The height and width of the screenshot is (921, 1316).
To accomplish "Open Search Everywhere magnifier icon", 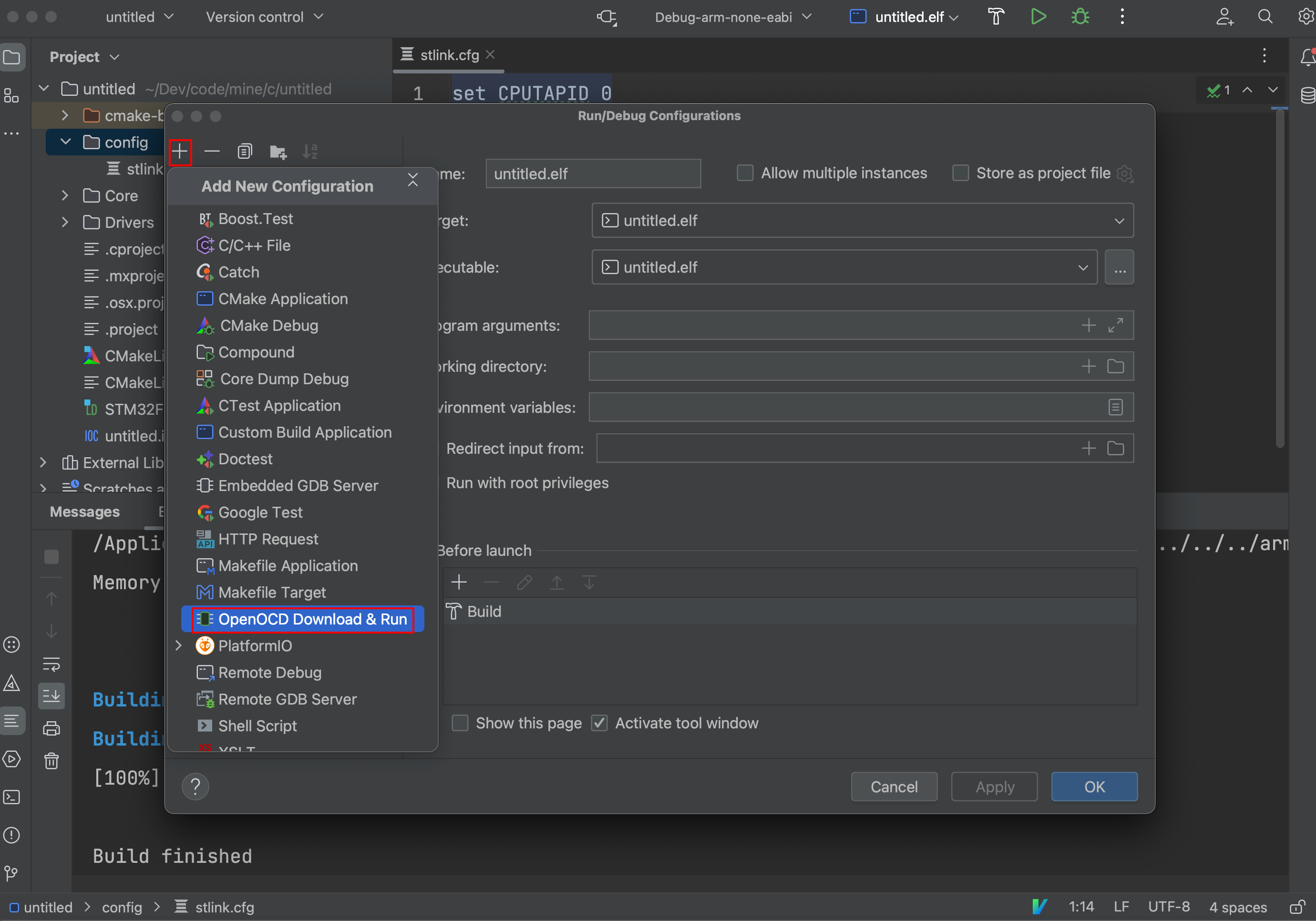I will tap(1265, 17).
